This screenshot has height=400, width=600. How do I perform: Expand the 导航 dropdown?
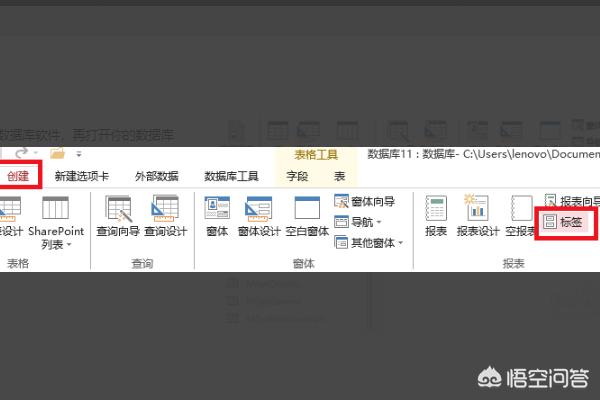(364, 222)
